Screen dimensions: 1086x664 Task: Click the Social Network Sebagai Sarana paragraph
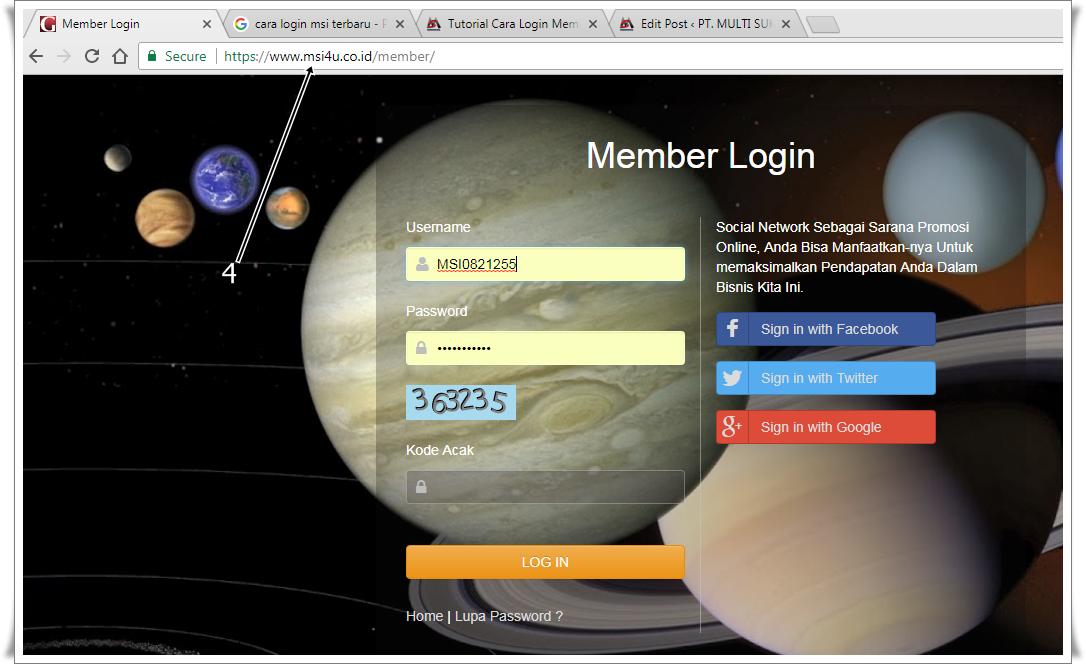(x=846, y=257)
